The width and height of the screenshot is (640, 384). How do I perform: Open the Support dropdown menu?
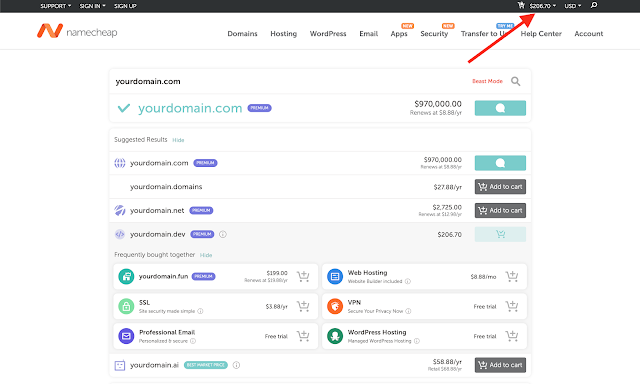point(56,6)
